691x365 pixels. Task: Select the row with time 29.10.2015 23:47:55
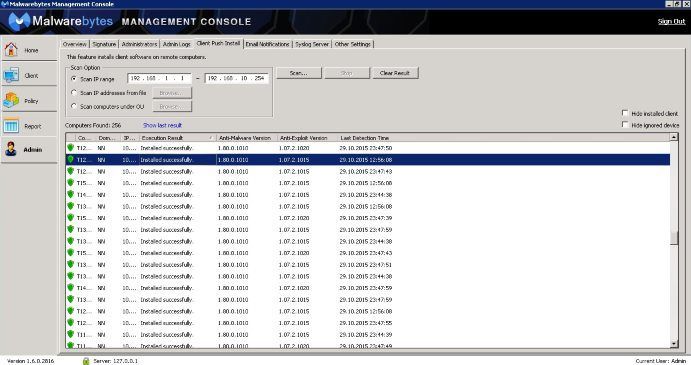tap(368, 323)
